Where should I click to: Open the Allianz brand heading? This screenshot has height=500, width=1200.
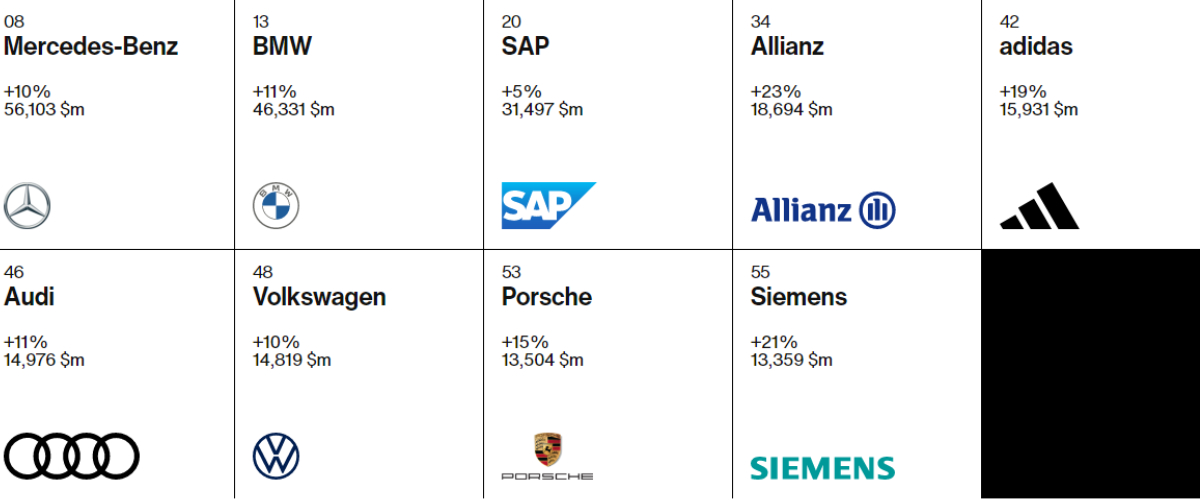point(787,46)
